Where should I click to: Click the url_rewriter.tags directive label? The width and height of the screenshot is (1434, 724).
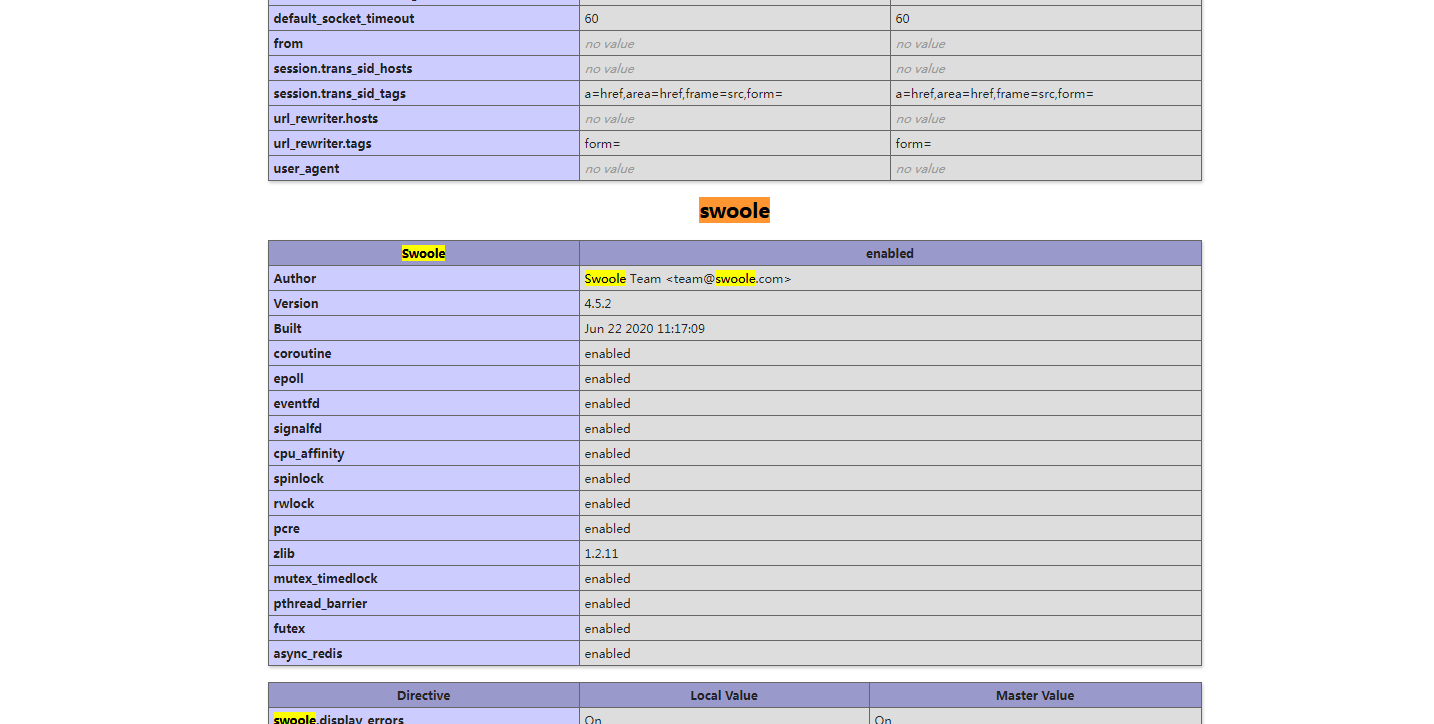tap(322, 144)
